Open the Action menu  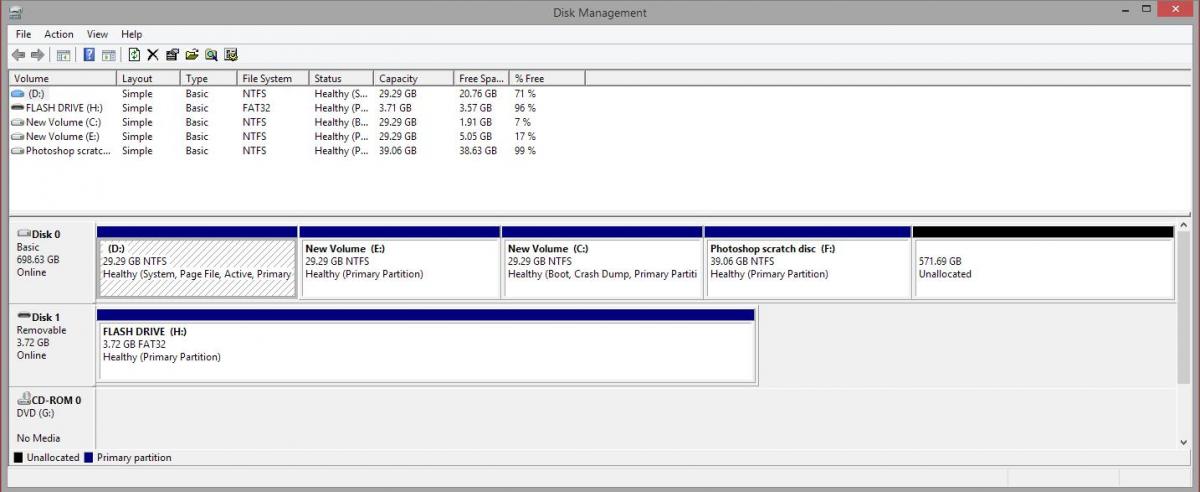tap(59, 34)
